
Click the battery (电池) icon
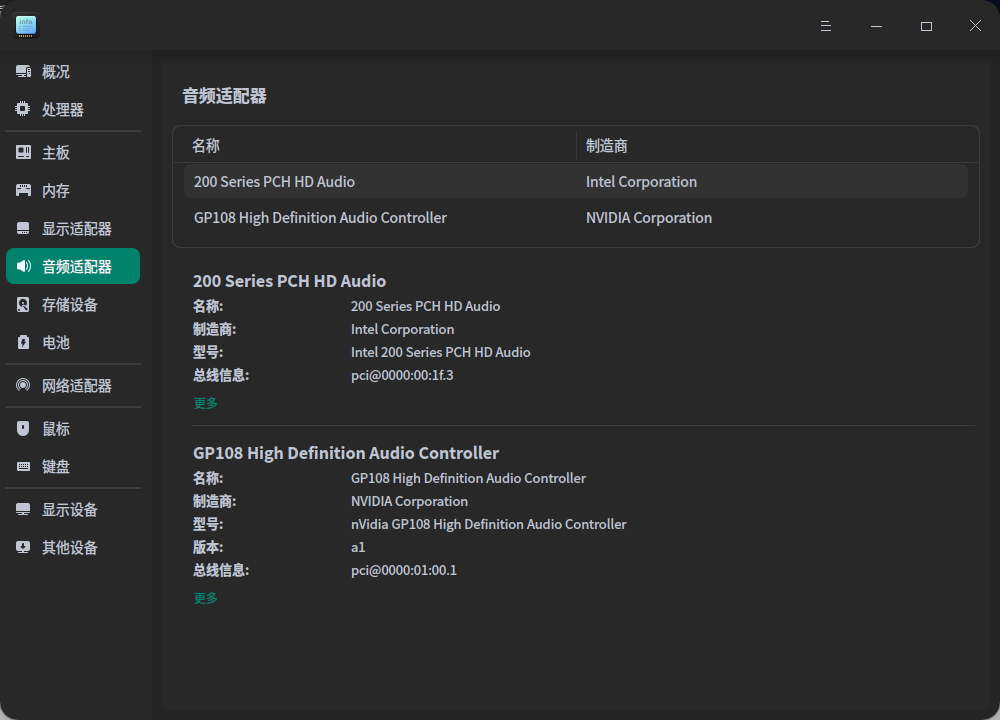point(23,343)
